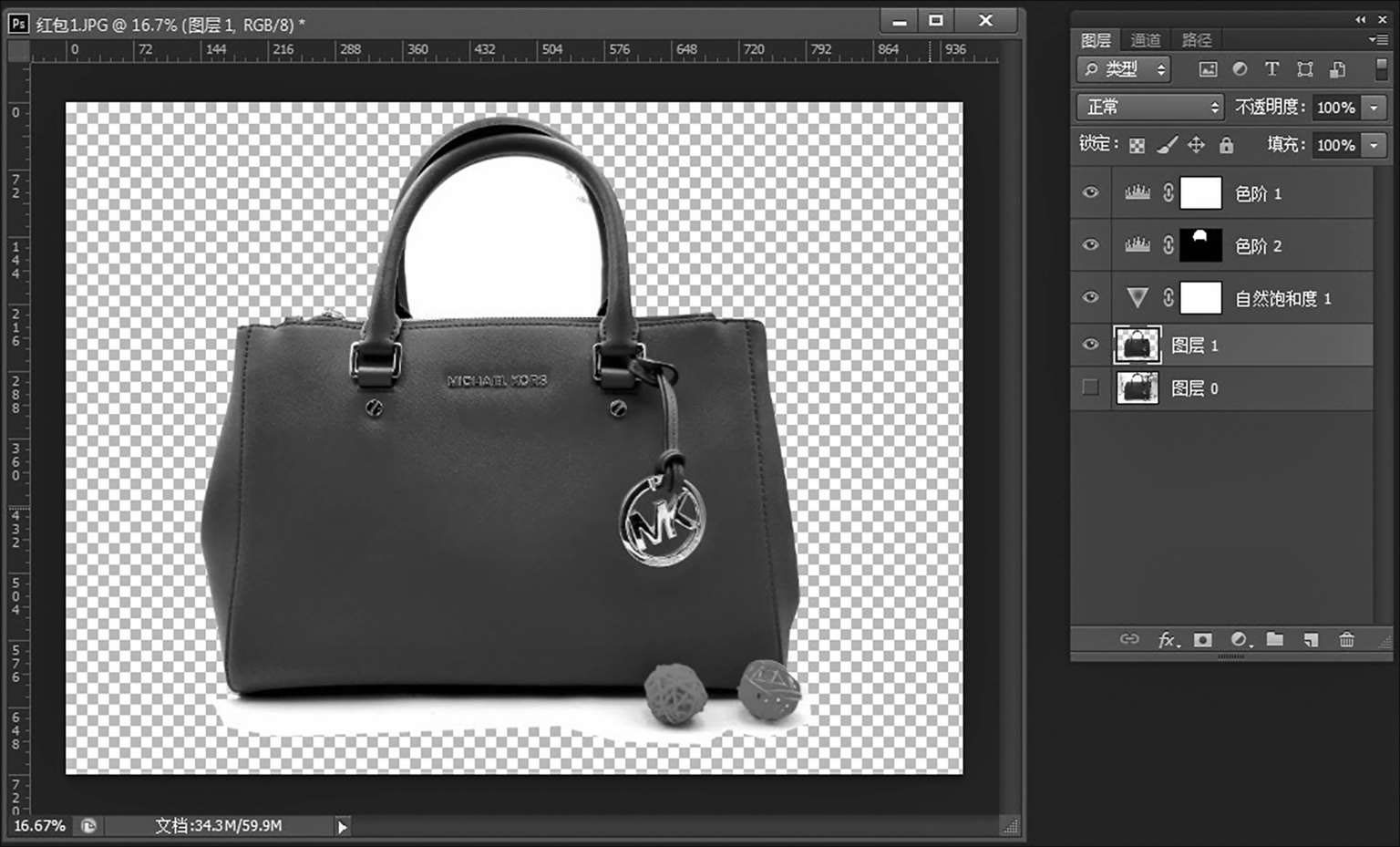Click the levels icon on 色阶 1
Viewport: 1400px width, 847px height.
[1137, 192]
